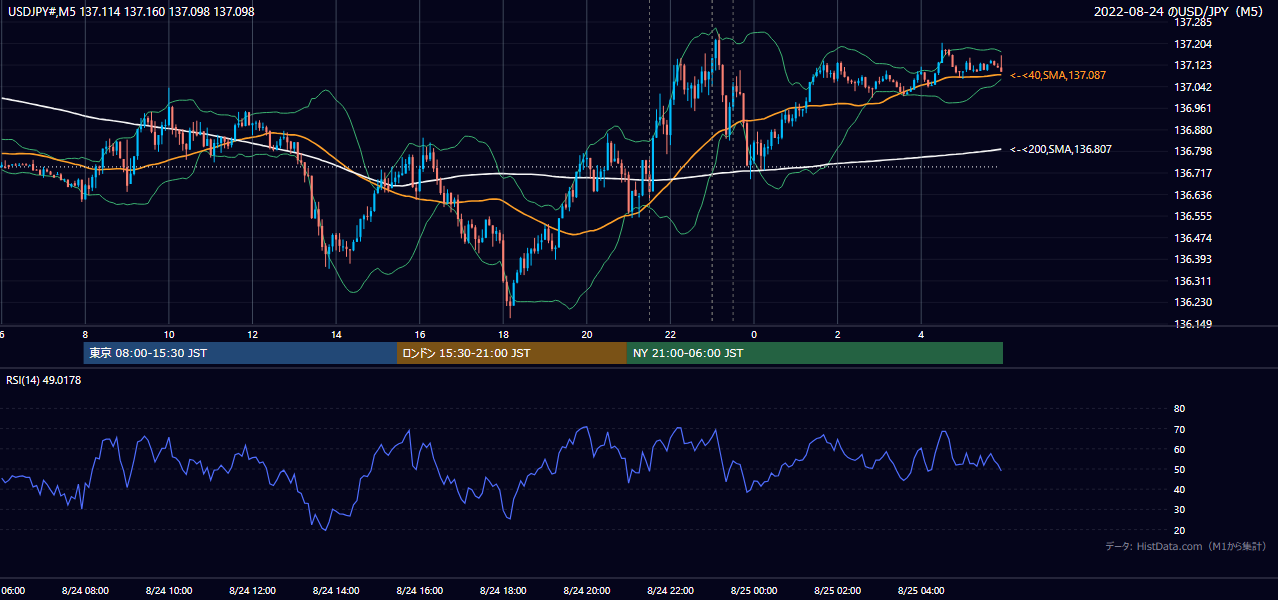Click price axis value 137.285
1278x600 pixels.
coord(1194,22)
